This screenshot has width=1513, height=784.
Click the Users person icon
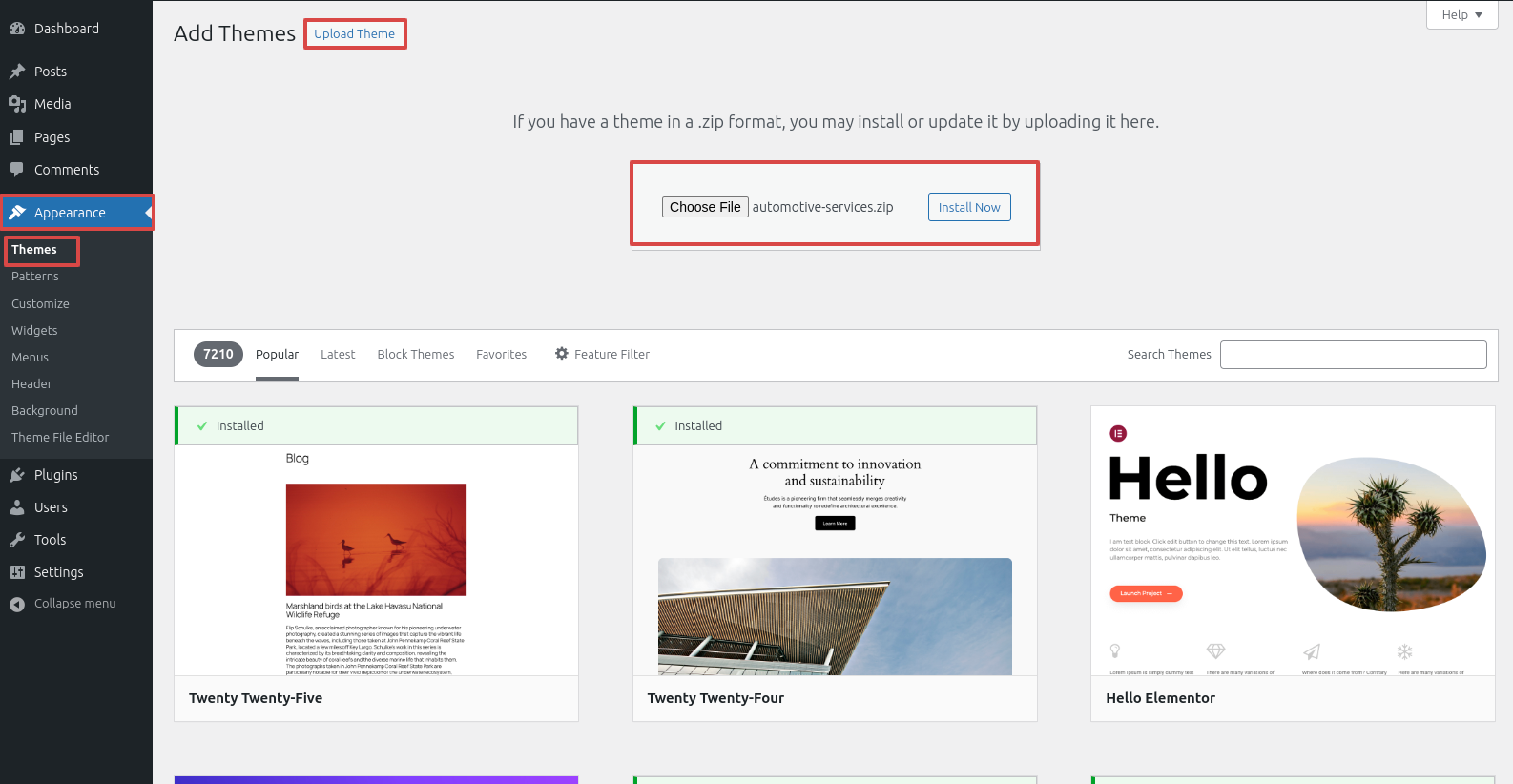point(17,507)
